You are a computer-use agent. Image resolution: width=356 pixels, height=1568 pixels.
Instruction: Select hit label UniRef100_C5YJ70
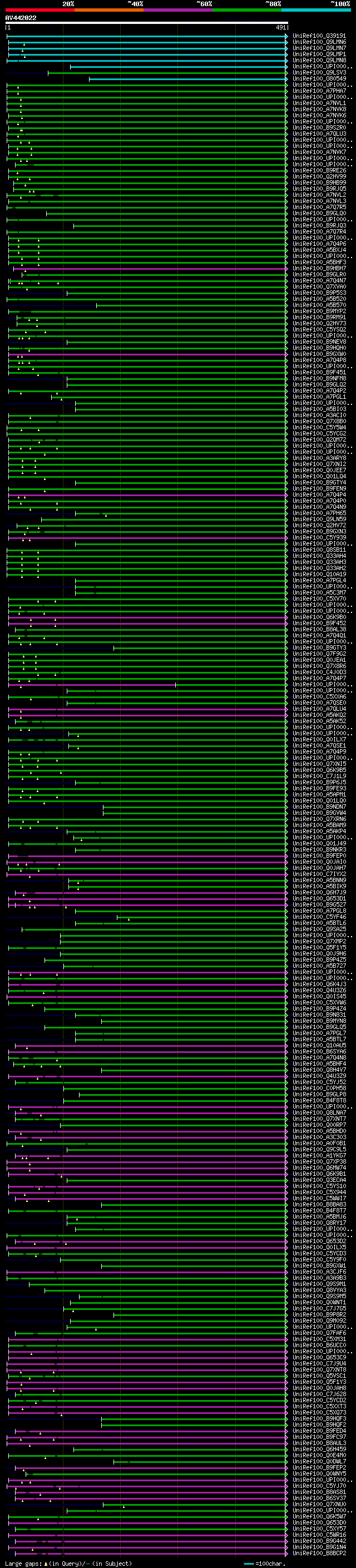[319, 1486]
